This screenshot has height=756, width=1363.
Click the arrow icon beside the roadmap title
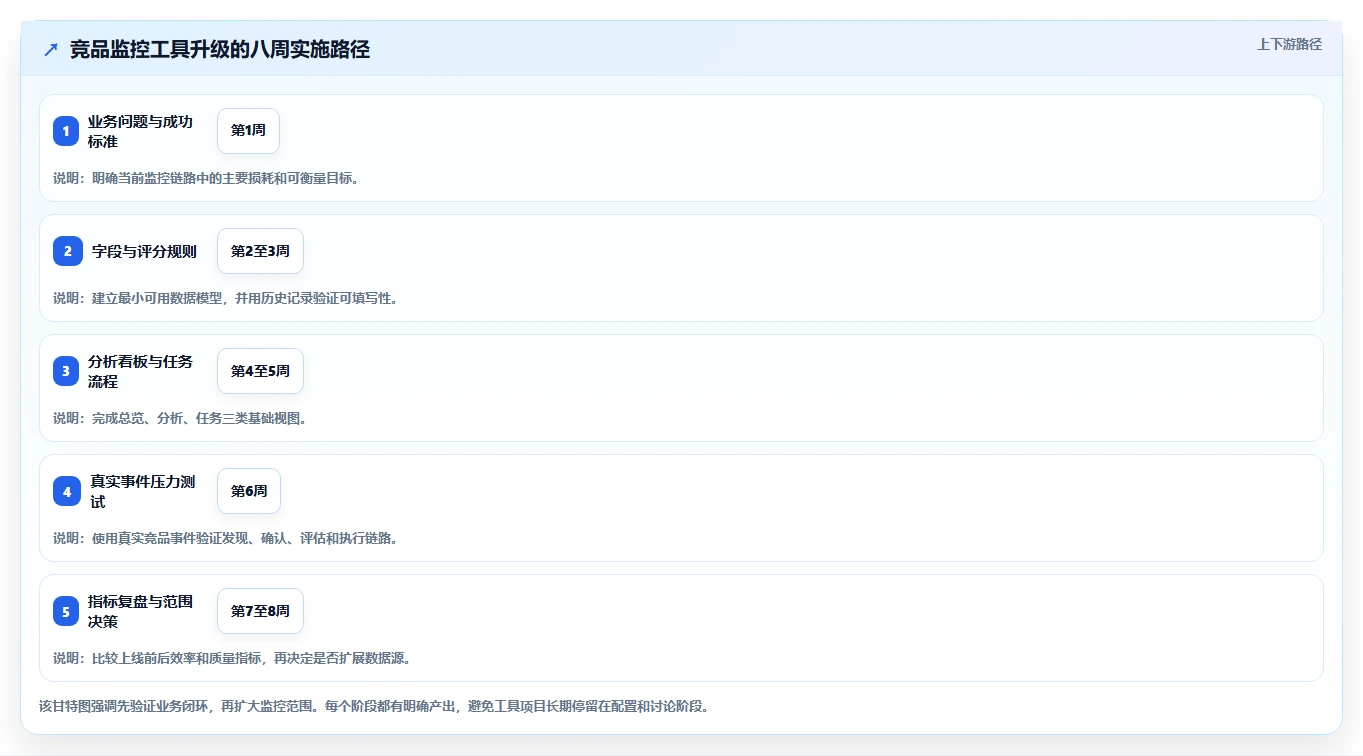point(51,50)
